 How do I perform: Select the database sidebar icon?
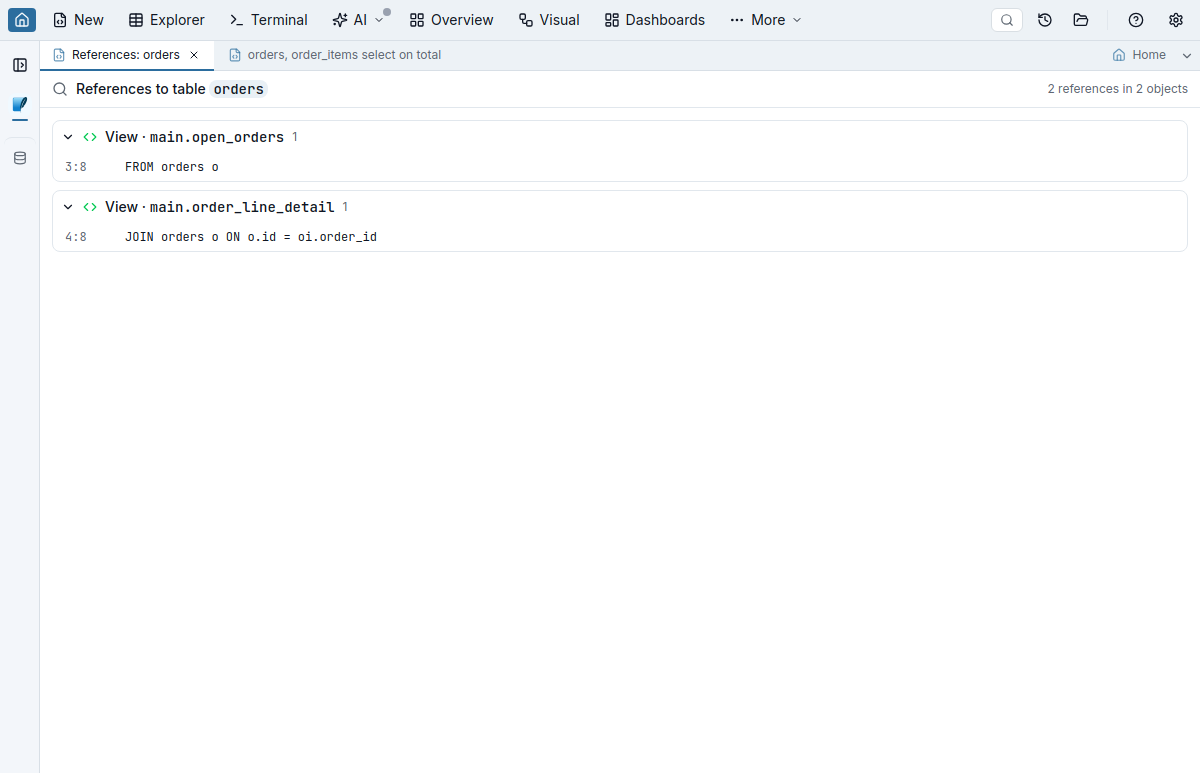point(20,158)
